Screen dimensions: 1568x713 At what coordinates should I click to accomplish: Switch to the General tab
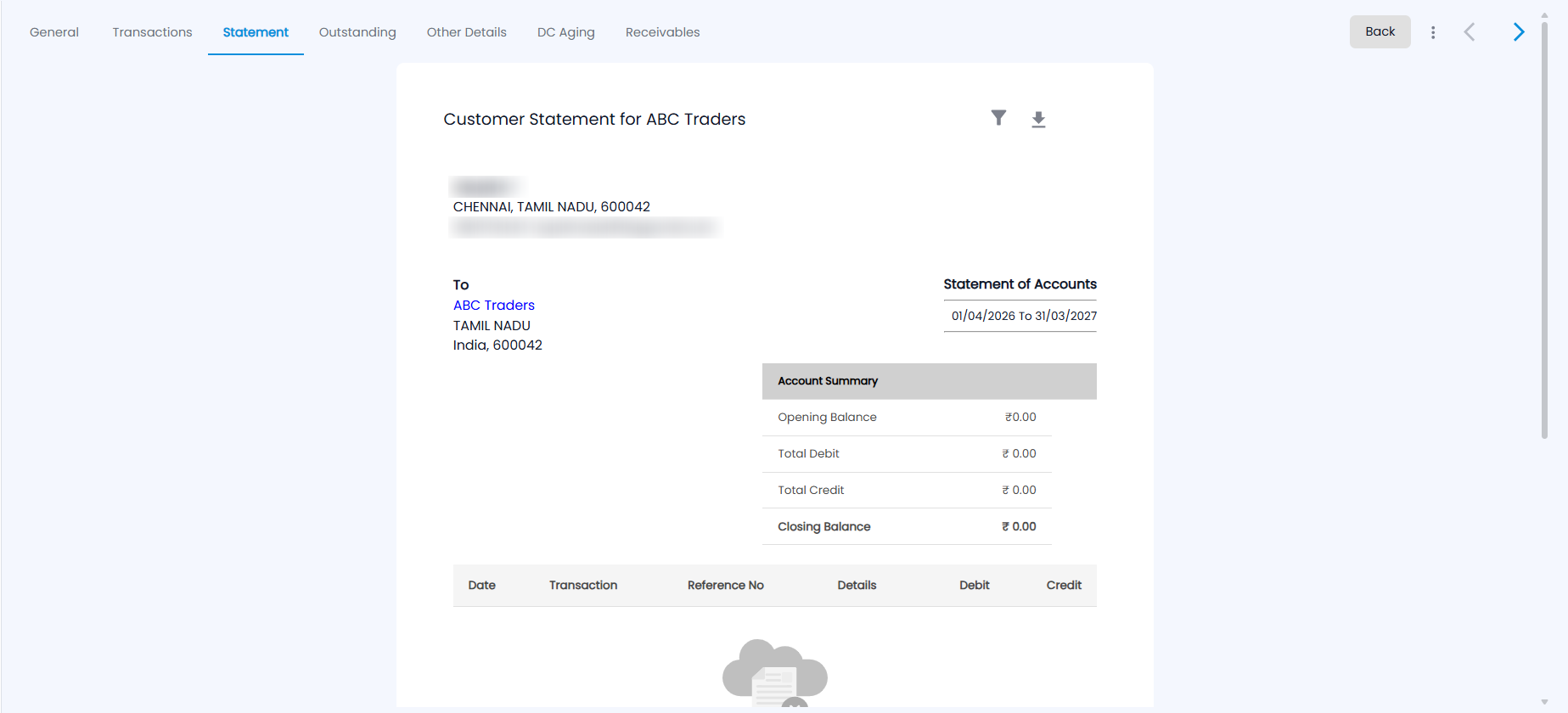tap(54, 32)
